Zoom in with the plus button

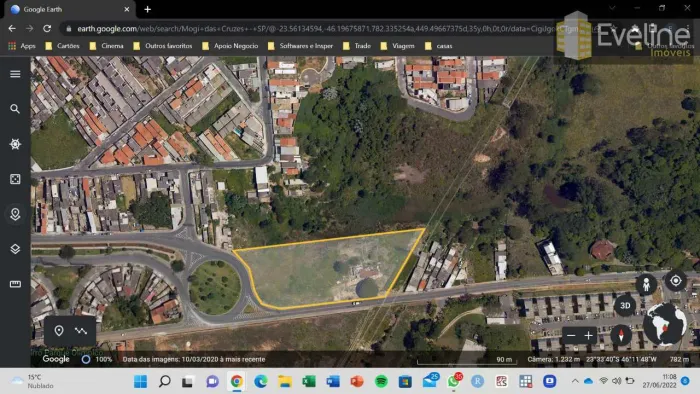point(588,336)
